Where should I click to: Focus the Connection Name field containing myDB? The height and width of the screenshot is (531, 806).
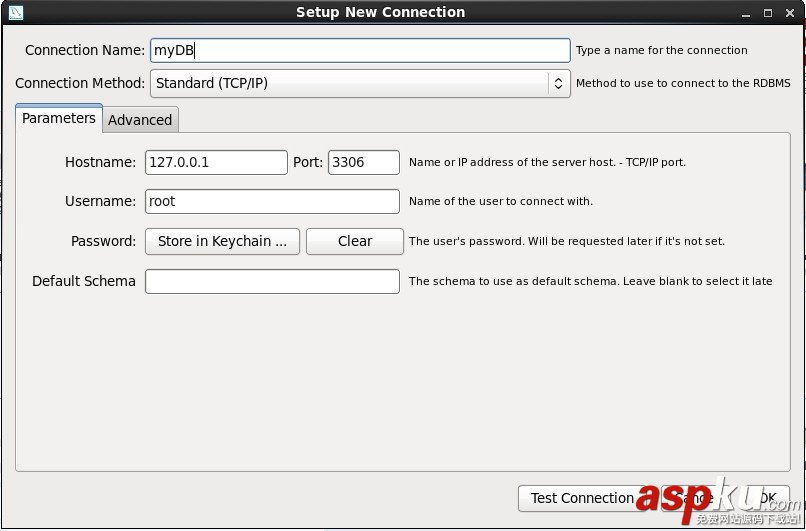(360, 50)
